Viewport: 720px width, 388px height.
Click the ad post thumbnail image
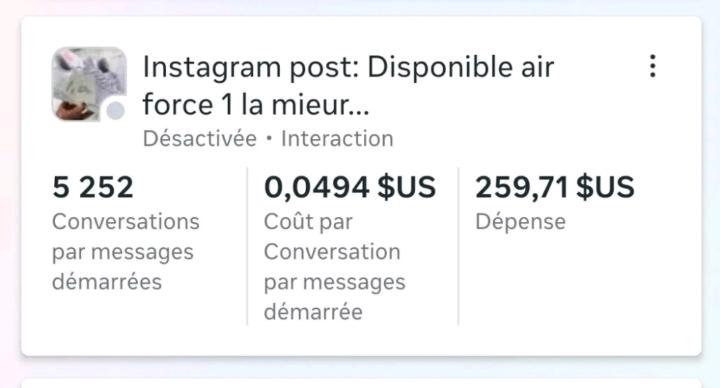(89, 84)
